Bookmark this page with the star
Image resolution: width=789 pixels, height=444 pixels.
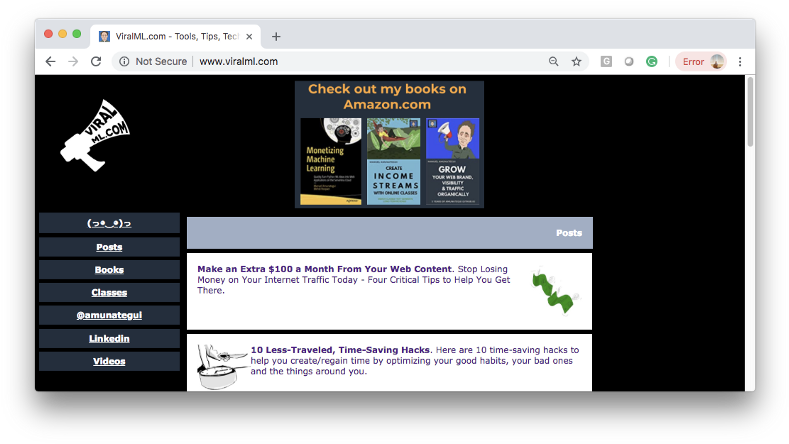click(577, 61)
